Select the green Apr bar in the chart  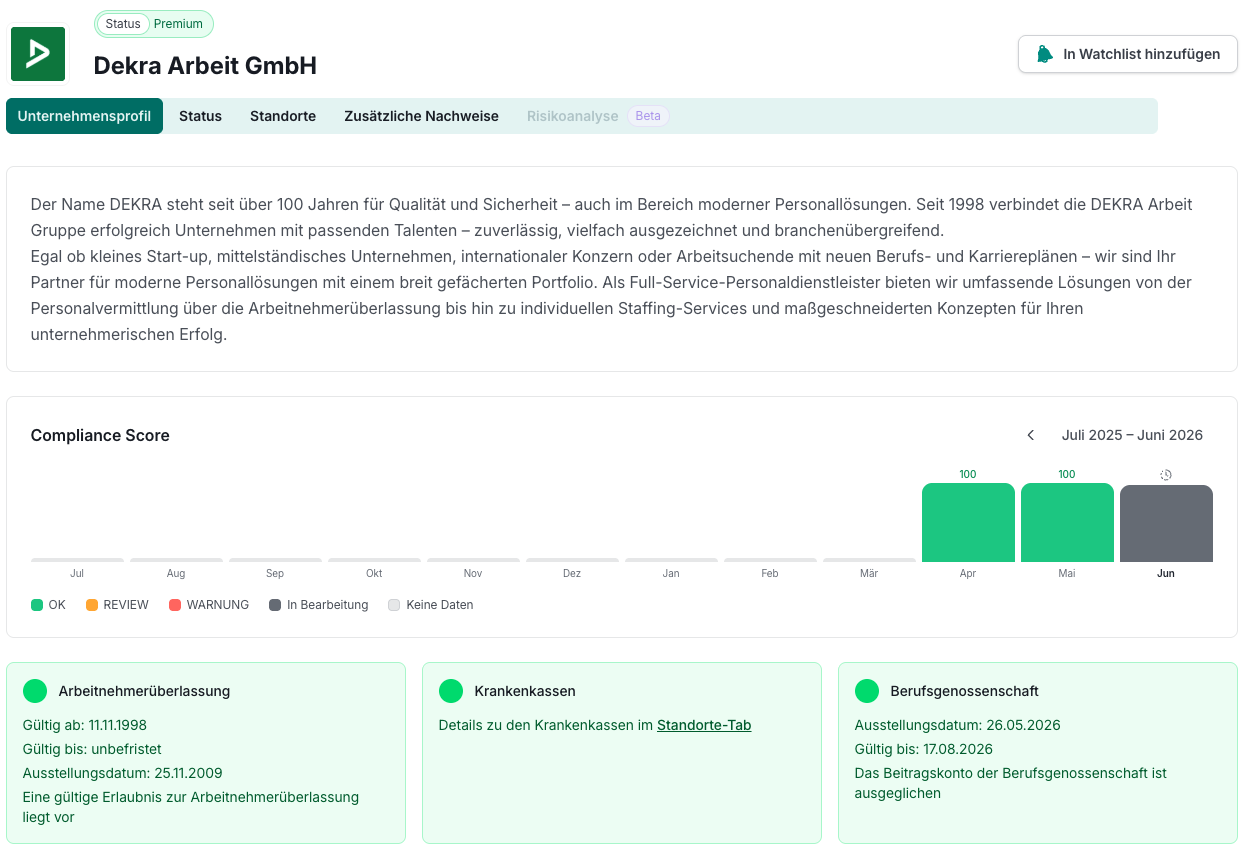tap(968, 522)
